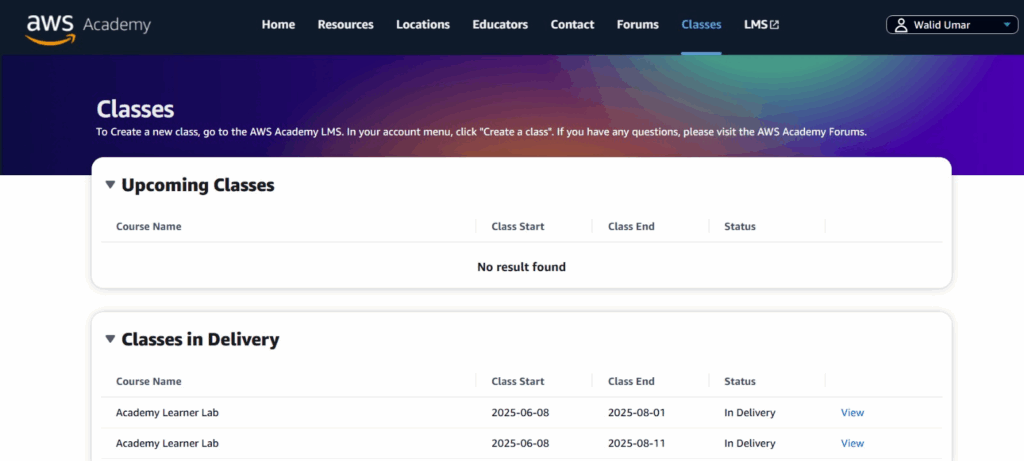Click the AWS Academy logo
Image resolution: width=1024 pixels, height=461 pixels.
[x=88, y=26]
